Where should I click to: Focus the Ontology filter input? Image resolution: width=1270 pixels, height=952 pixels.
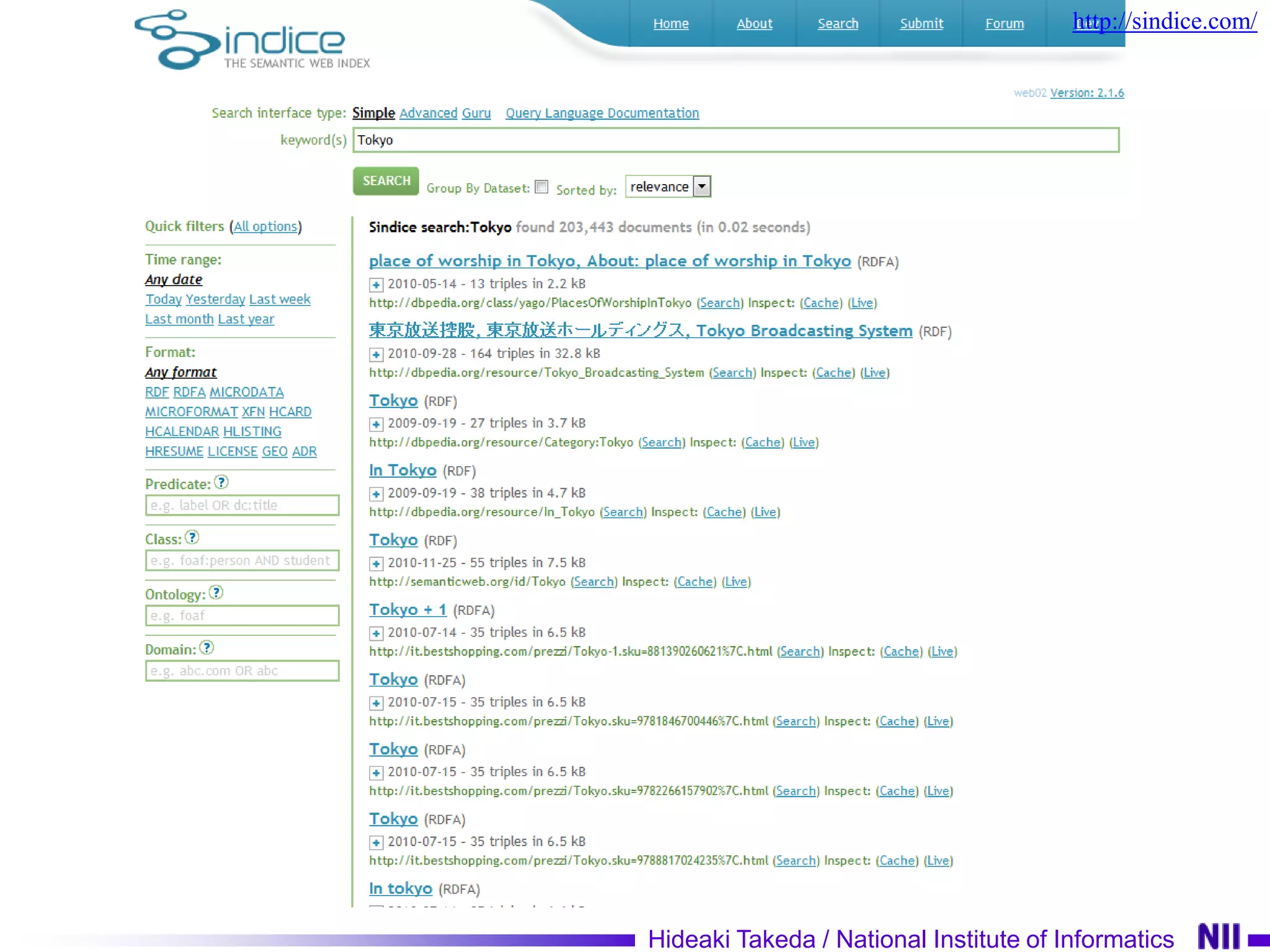(x=242, y=615)
